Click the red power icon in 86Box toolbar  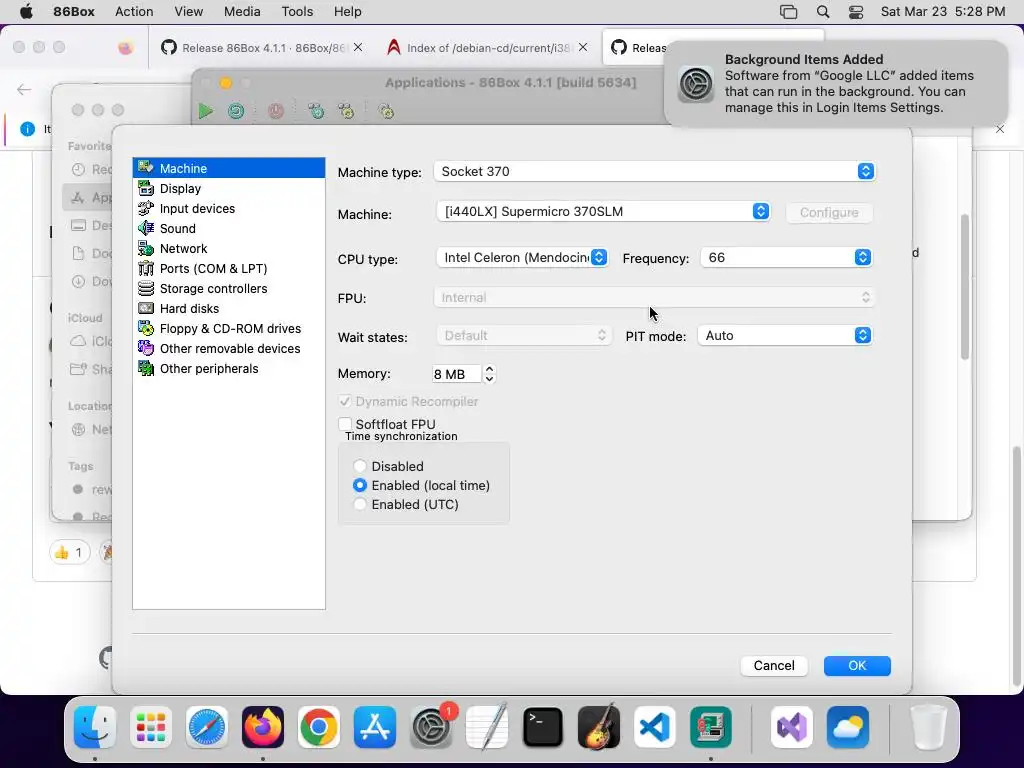point(276,111)
